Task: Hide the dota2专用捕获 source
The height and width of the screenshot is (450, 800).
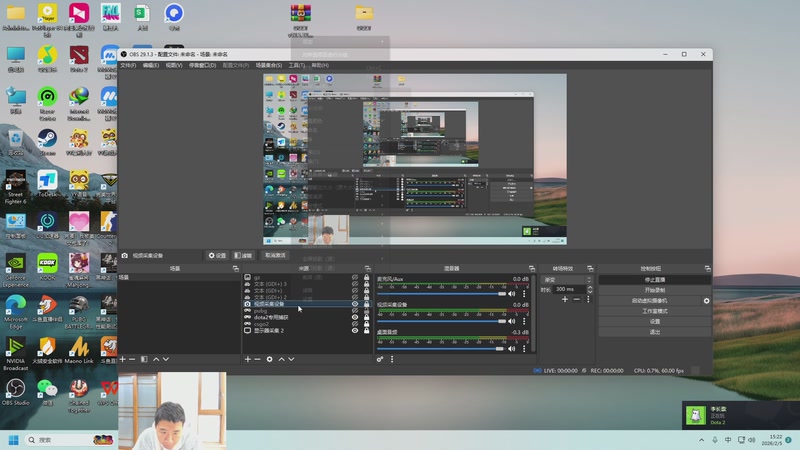Action: pyautogui.click(x=355, y=317)
